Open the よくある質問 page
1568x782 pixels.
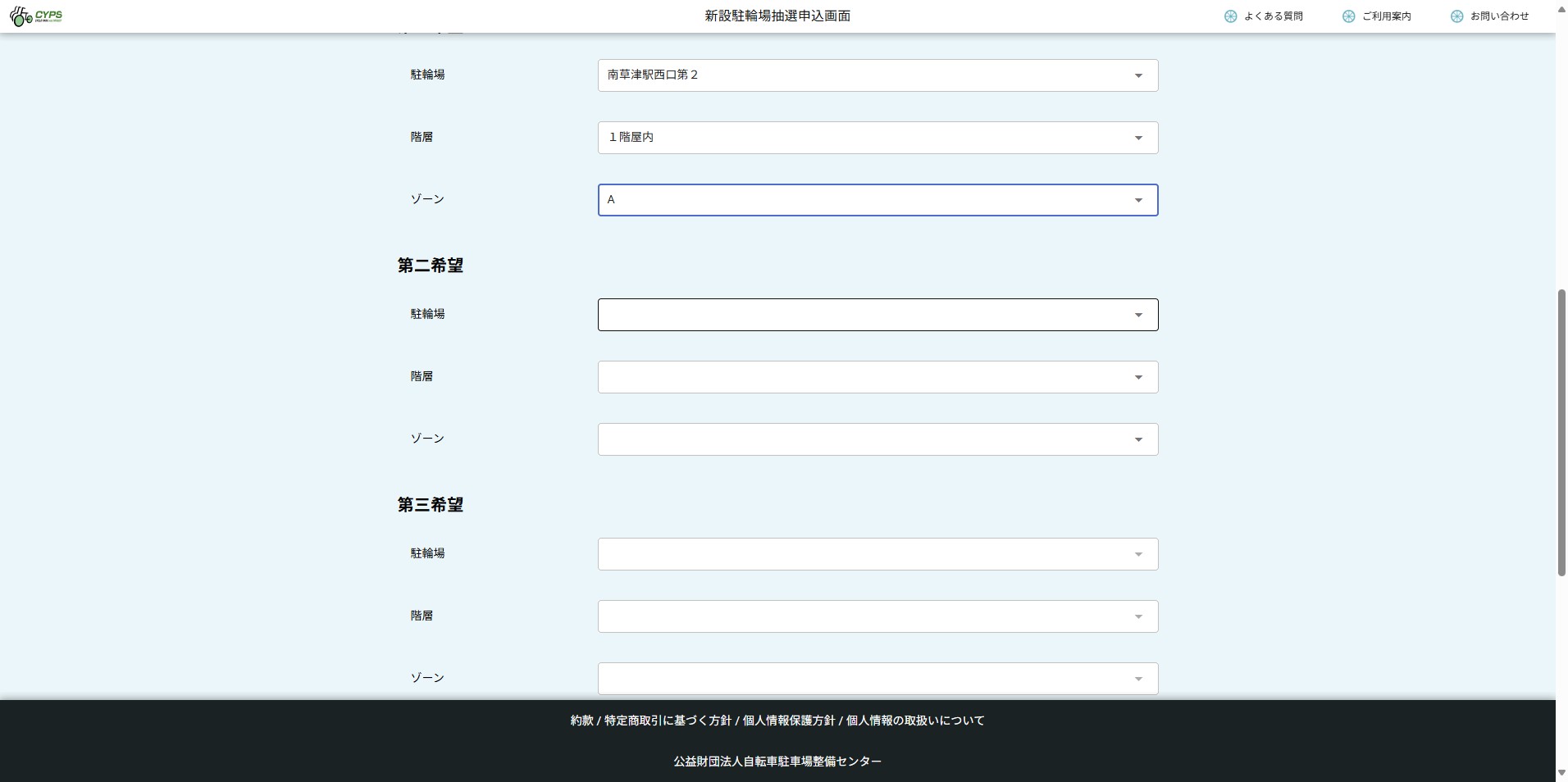[1273, 16]
